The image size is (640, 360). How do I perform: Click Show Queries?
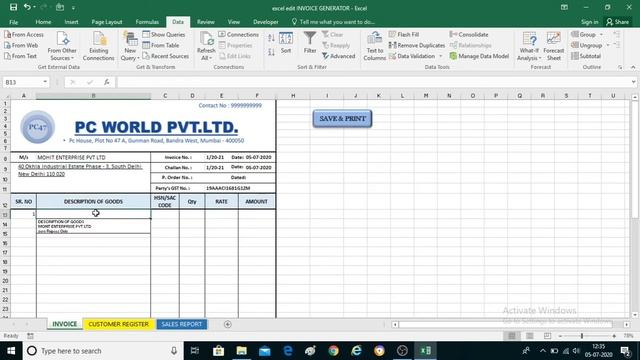[164, 35]
